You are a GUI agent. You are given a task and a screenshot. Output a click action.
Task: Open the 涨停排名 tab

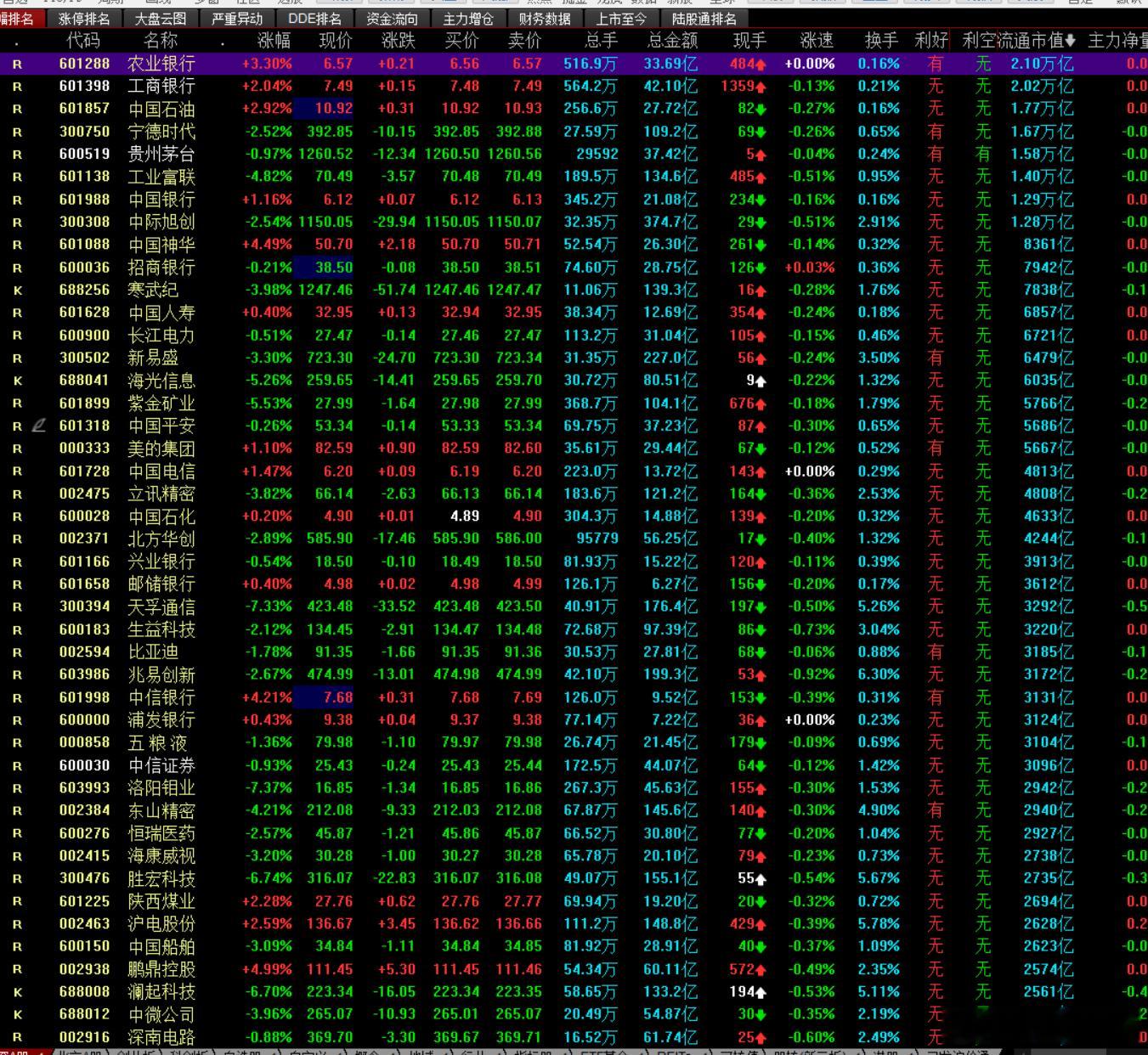pos(84,19)
